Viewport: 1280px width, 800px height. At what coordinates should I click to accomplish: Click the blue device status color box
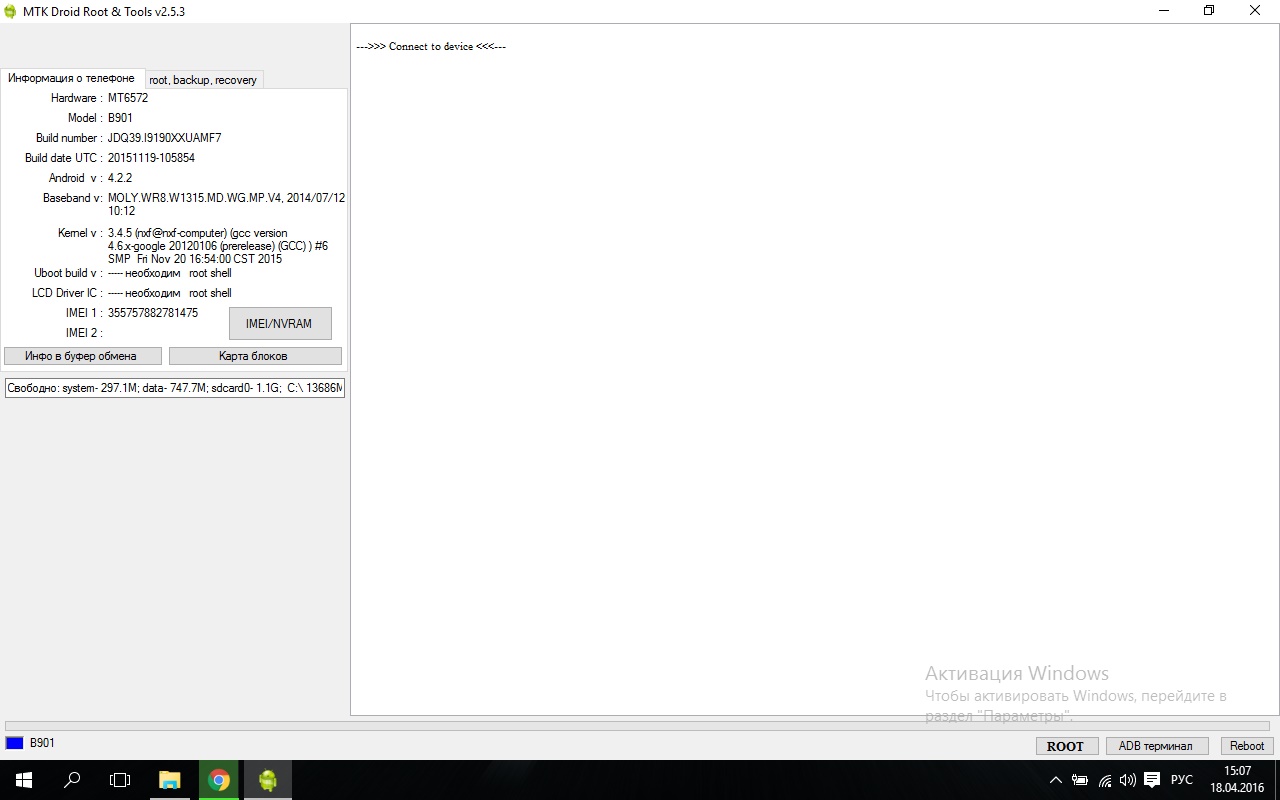click(14, 743)
